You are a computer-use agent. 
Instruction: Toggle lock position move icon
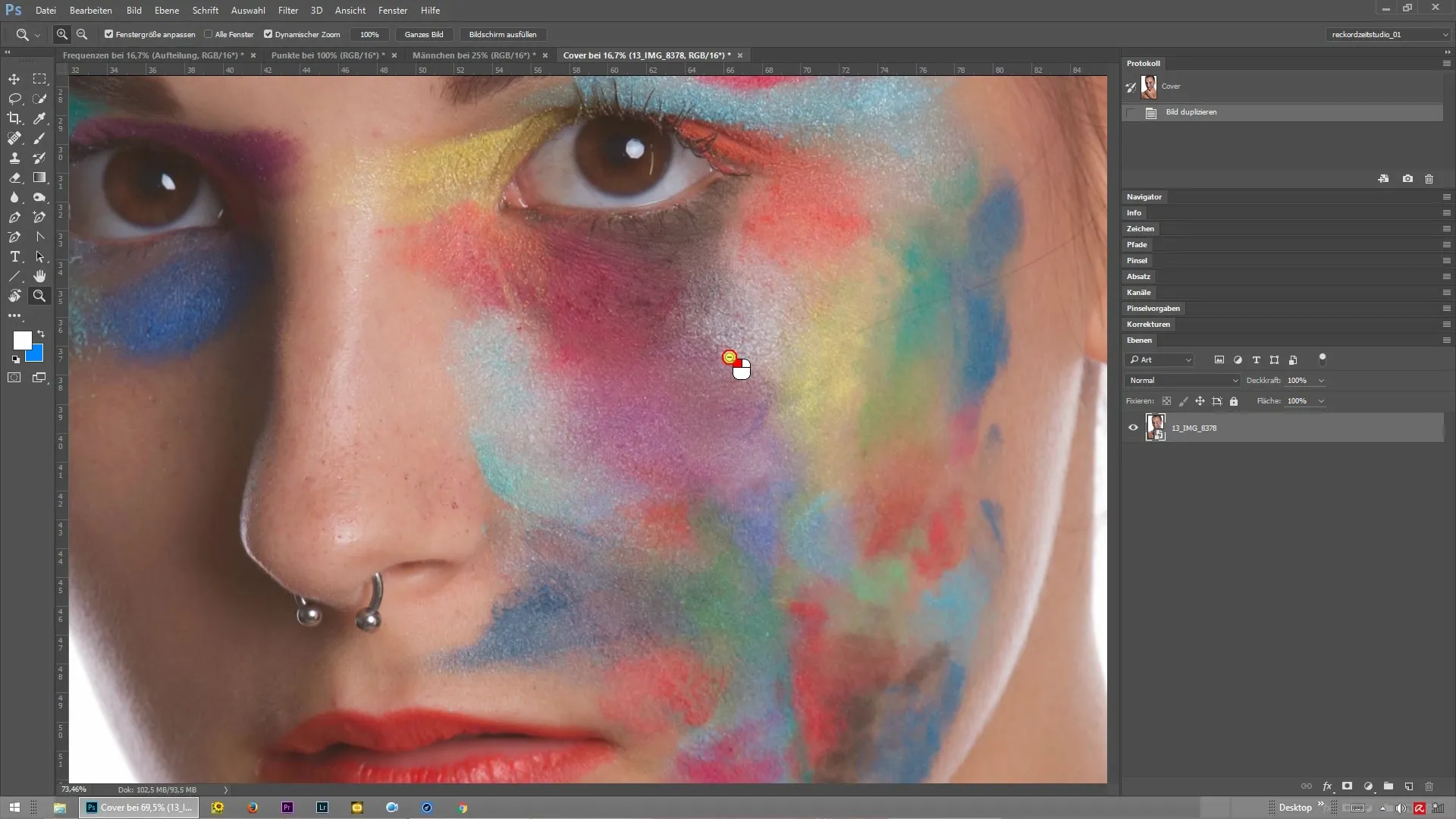pos(1200,401)
